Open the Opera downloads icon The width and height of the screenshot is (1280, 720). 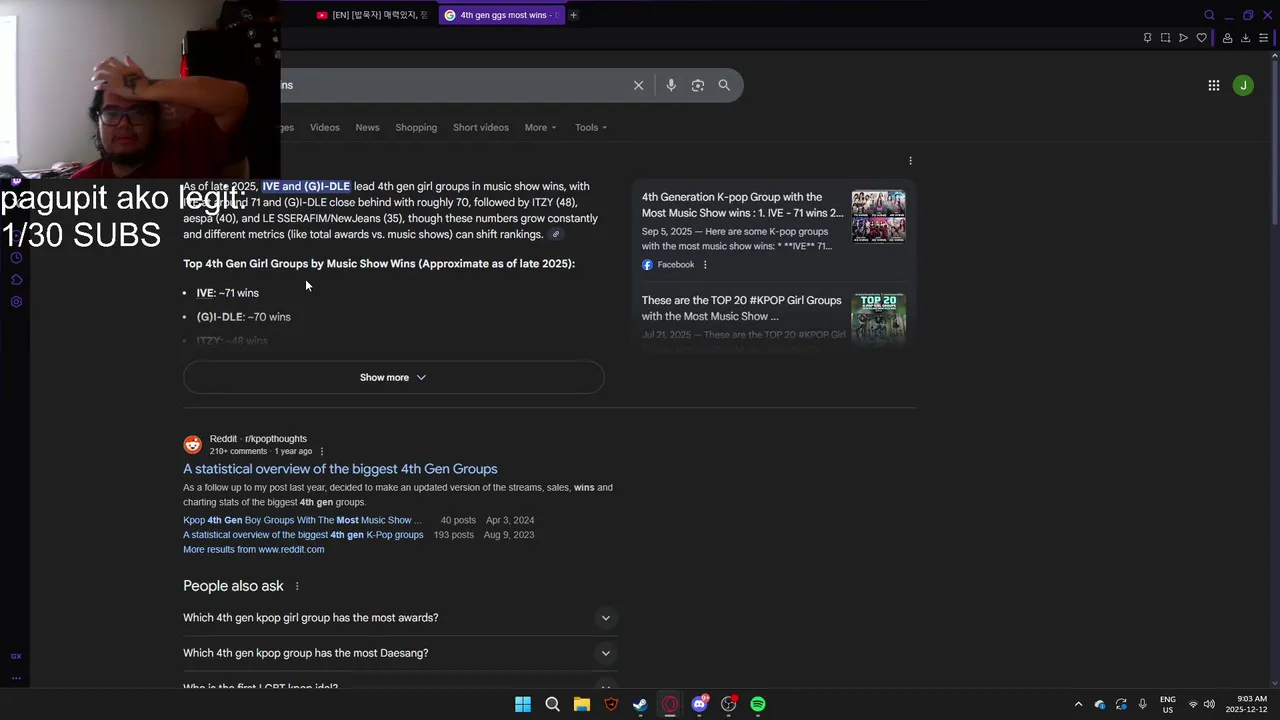click(x=1245, y=38)
